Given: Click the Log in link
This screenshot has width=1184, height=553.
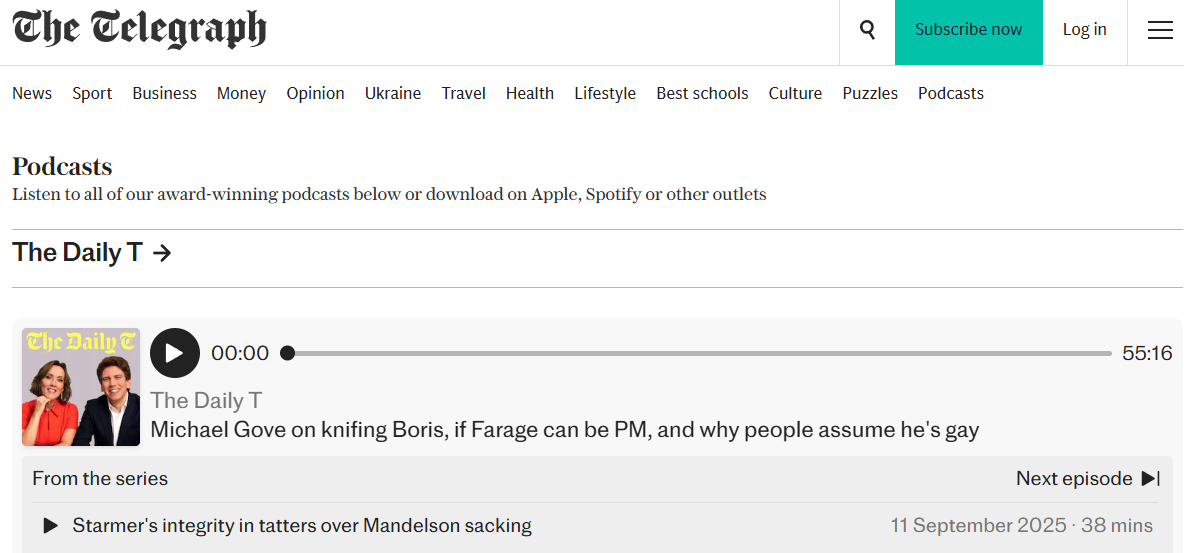Looking at the screenshot, I should [1084, 30].
